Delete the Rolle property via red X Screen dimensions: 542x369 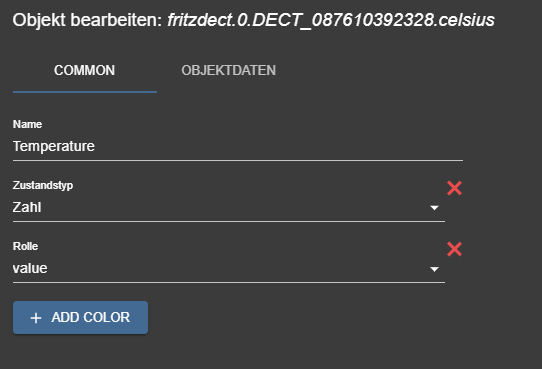[x=454, y=249]
